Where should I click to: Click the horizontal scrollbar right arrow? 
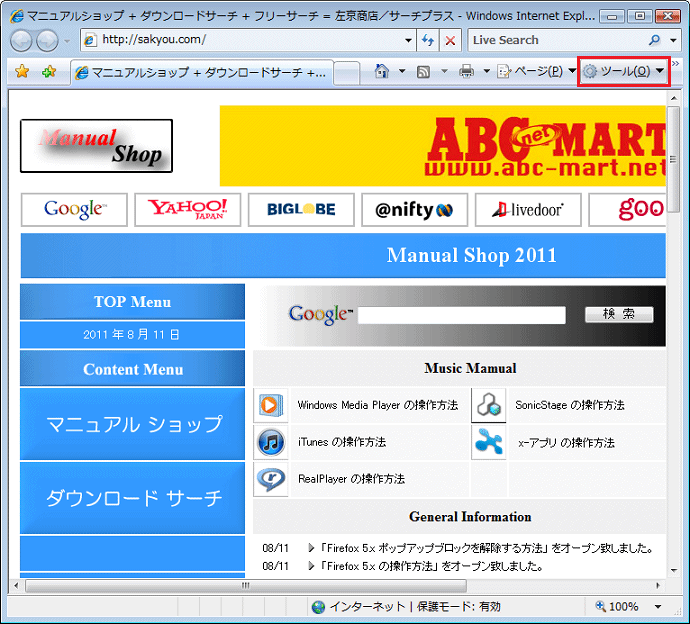658,586
